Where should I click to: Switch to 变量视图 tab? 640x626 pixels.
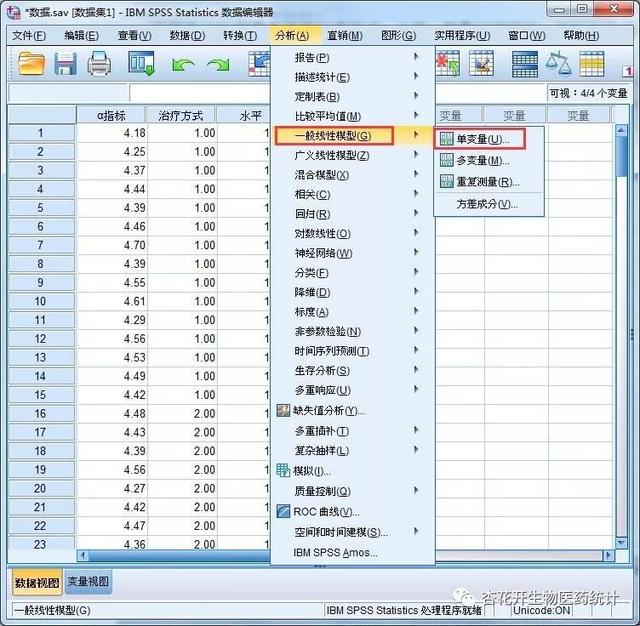[88, 581]
